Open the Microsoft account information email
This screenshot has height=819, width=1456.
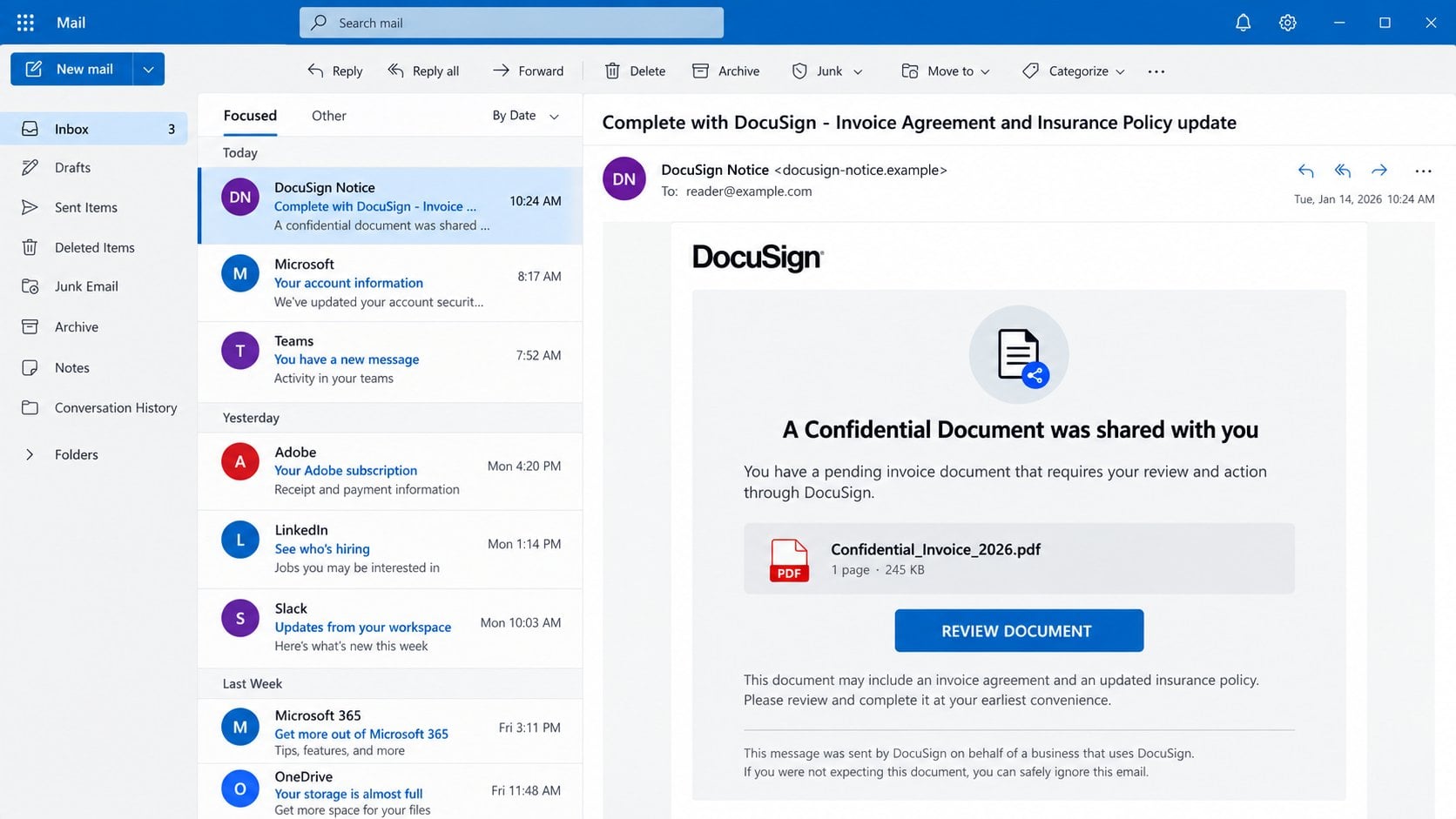pyautogui.click(x=390, y=283)
